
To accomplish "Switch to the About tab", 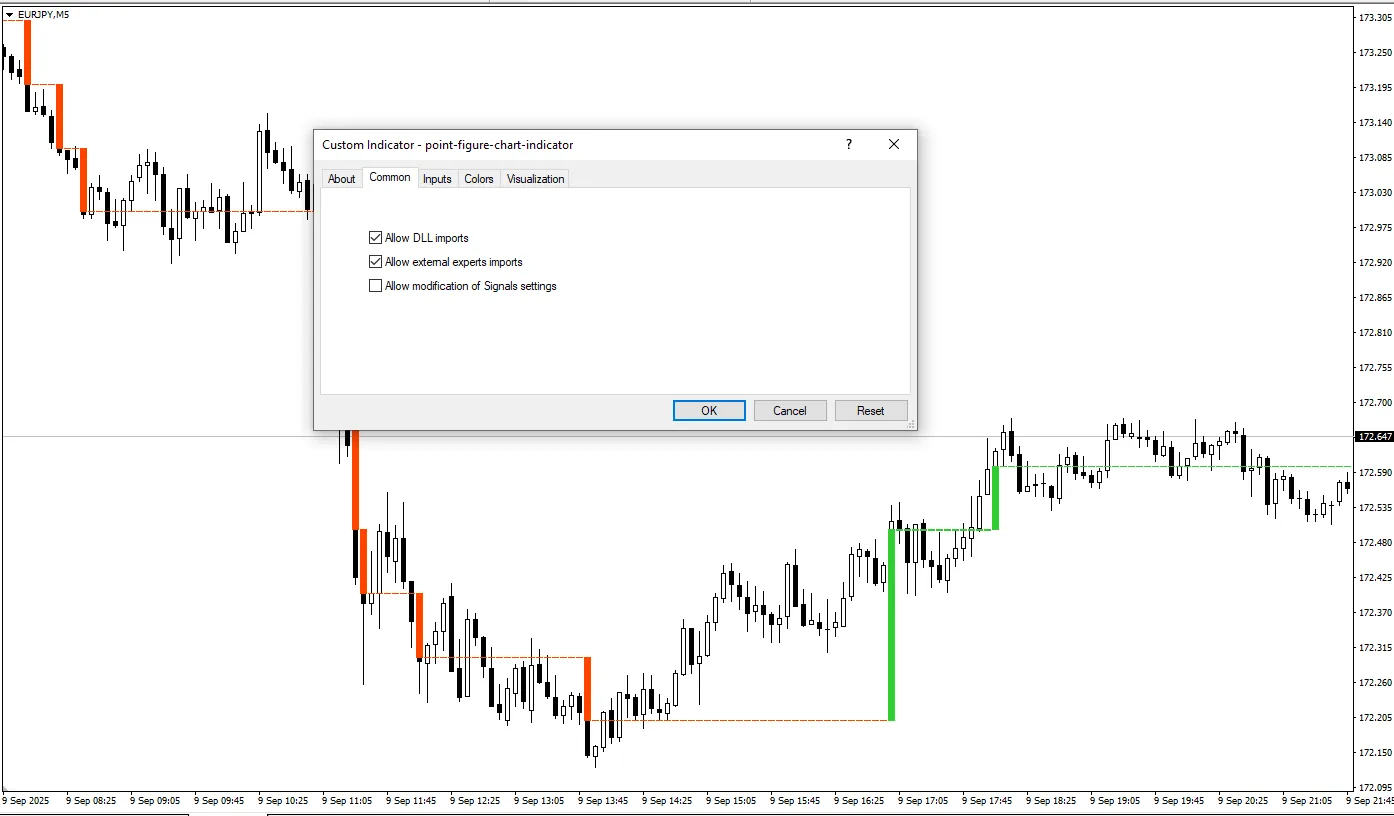I will [x=342, y=179].
